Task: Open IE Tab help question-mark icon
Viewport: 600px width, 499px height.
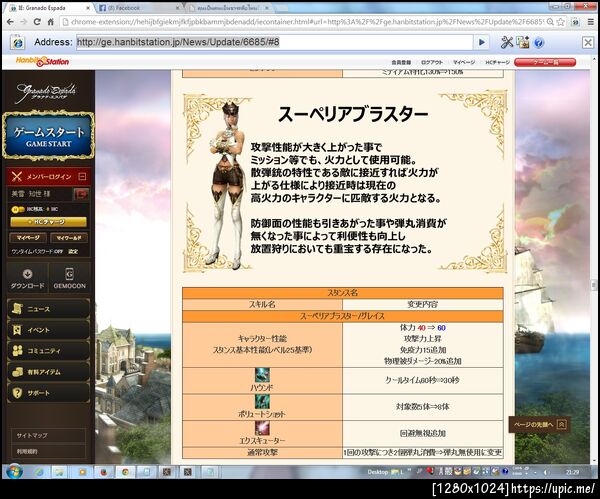Action: pyautogui.click(x=538, y=42)
